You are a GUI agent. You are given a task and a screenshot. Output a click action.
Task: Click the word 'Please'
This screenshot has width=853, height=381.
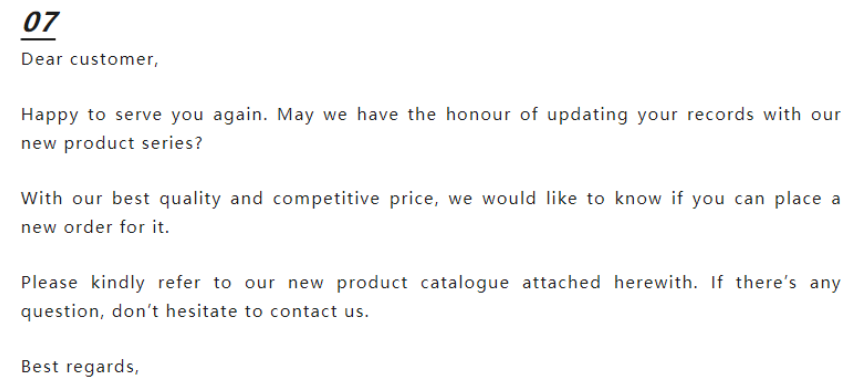click(x=49, y=282)
